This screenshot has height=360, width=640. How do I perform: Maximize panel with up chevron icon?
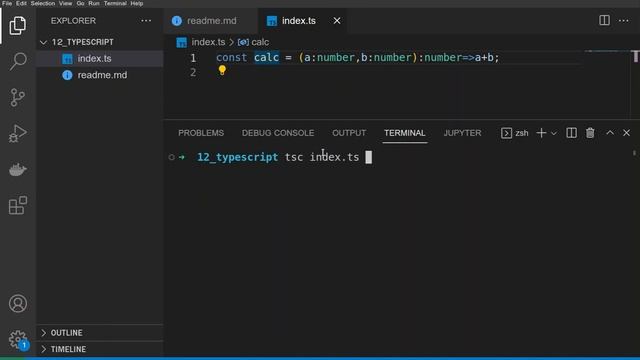(610, 133)
